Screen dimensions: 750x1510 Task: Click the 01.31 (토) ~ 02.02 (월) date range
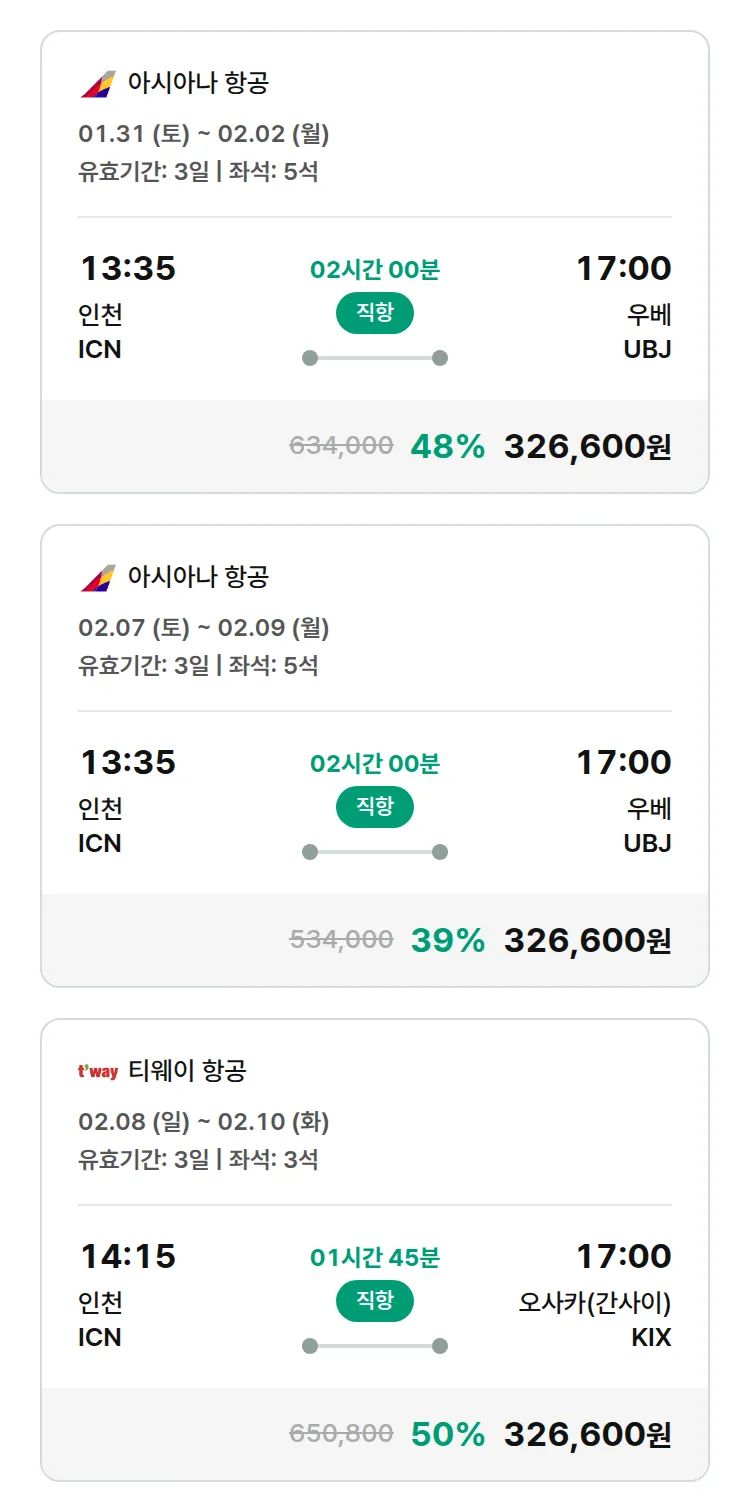pos(204,134)
